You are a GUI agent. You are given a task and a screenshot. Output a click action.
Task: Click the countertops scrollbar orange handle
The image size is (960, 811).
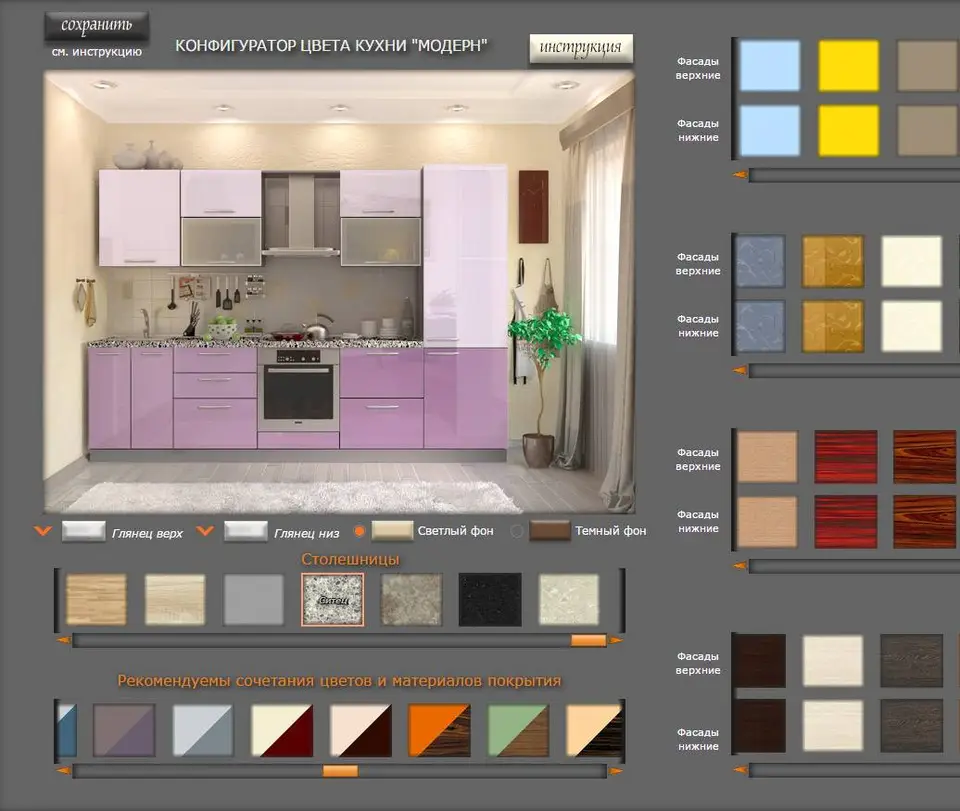pyautogui.click(x=588, y=640)
